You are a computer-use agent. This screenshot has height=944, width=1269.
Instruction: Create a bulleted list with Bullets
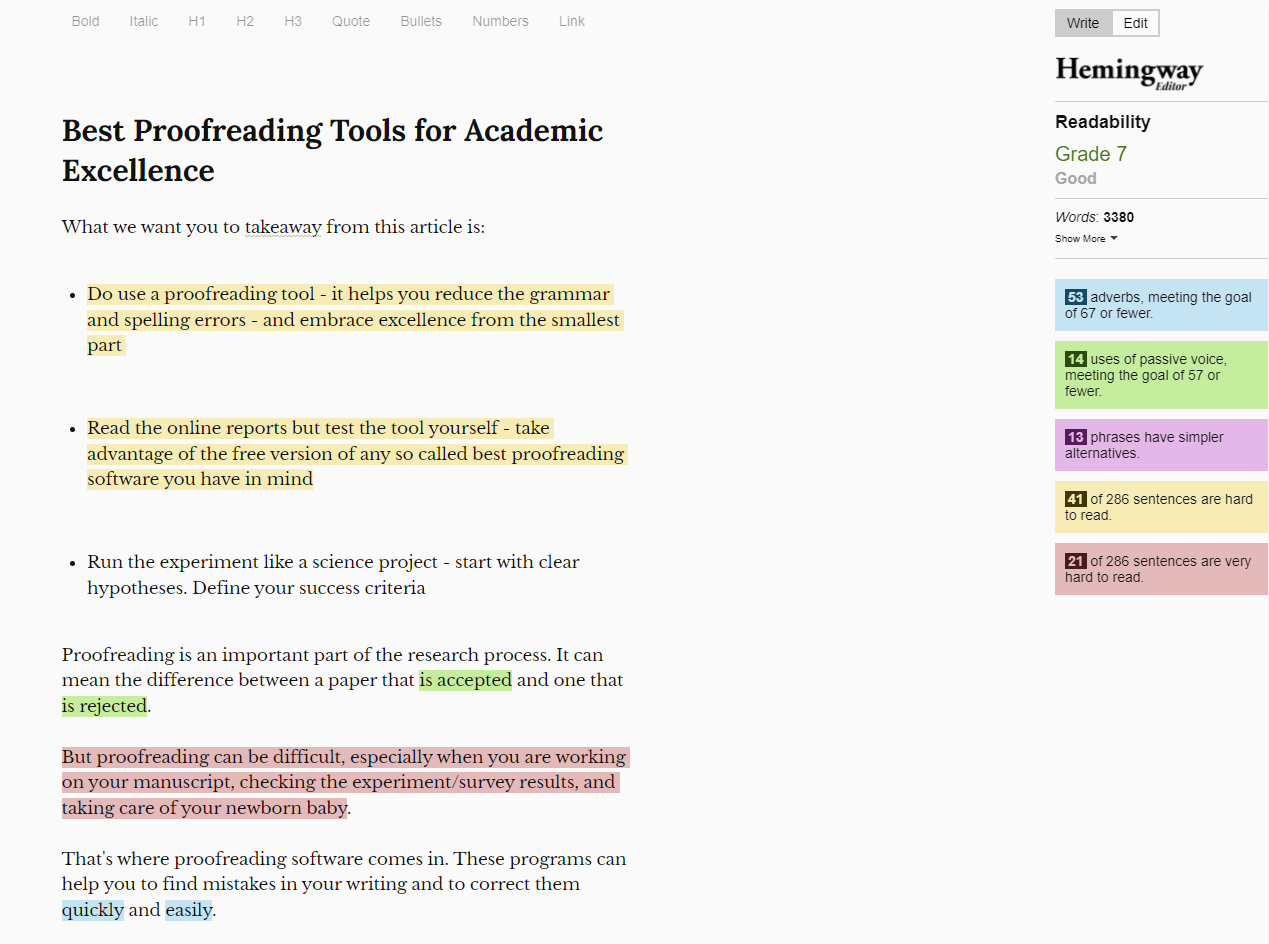point(420,21)
